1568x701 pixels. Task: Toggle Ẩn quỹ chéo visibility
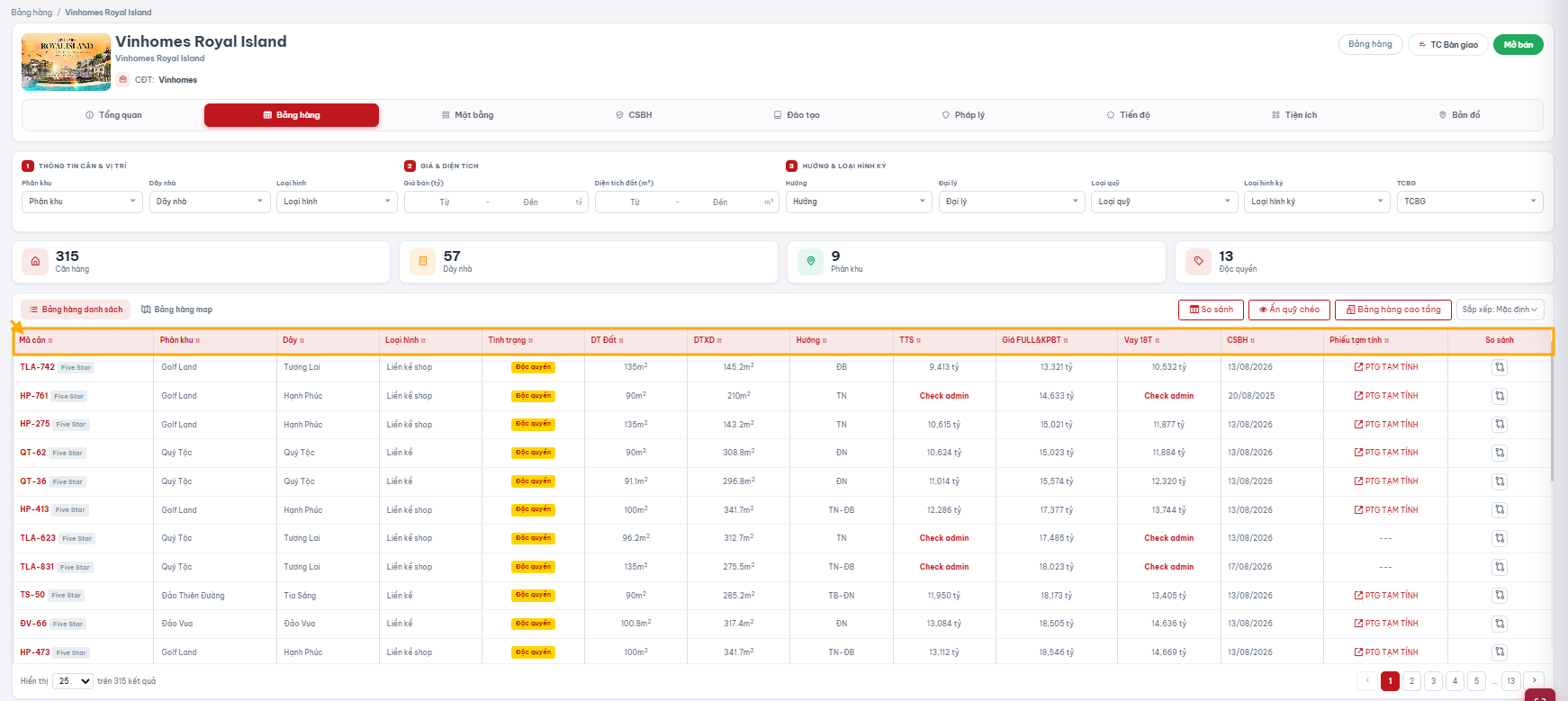pyautogui.click(x=1290, y=310)
